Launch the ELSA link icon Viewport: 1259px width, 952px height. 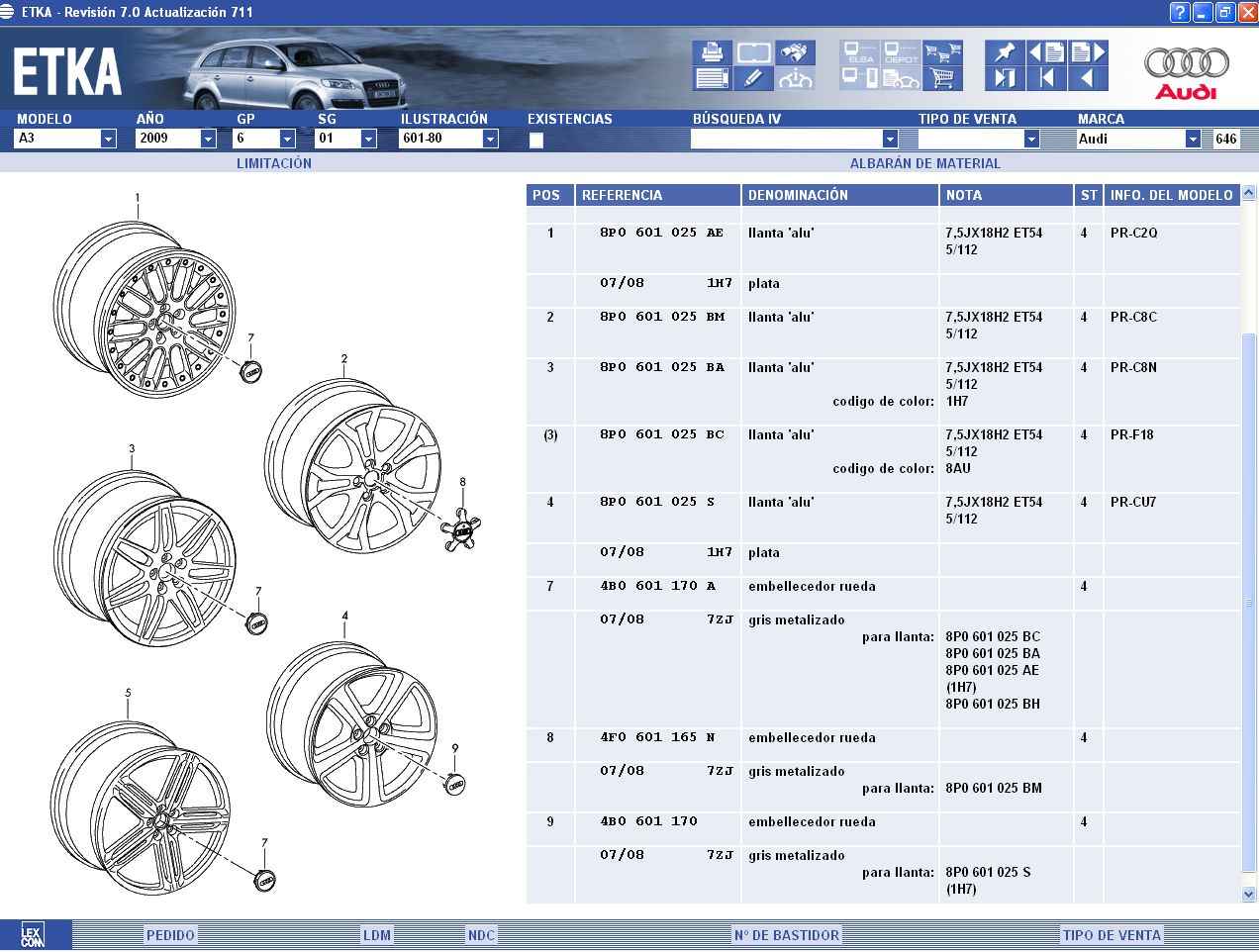click(860, 51)
